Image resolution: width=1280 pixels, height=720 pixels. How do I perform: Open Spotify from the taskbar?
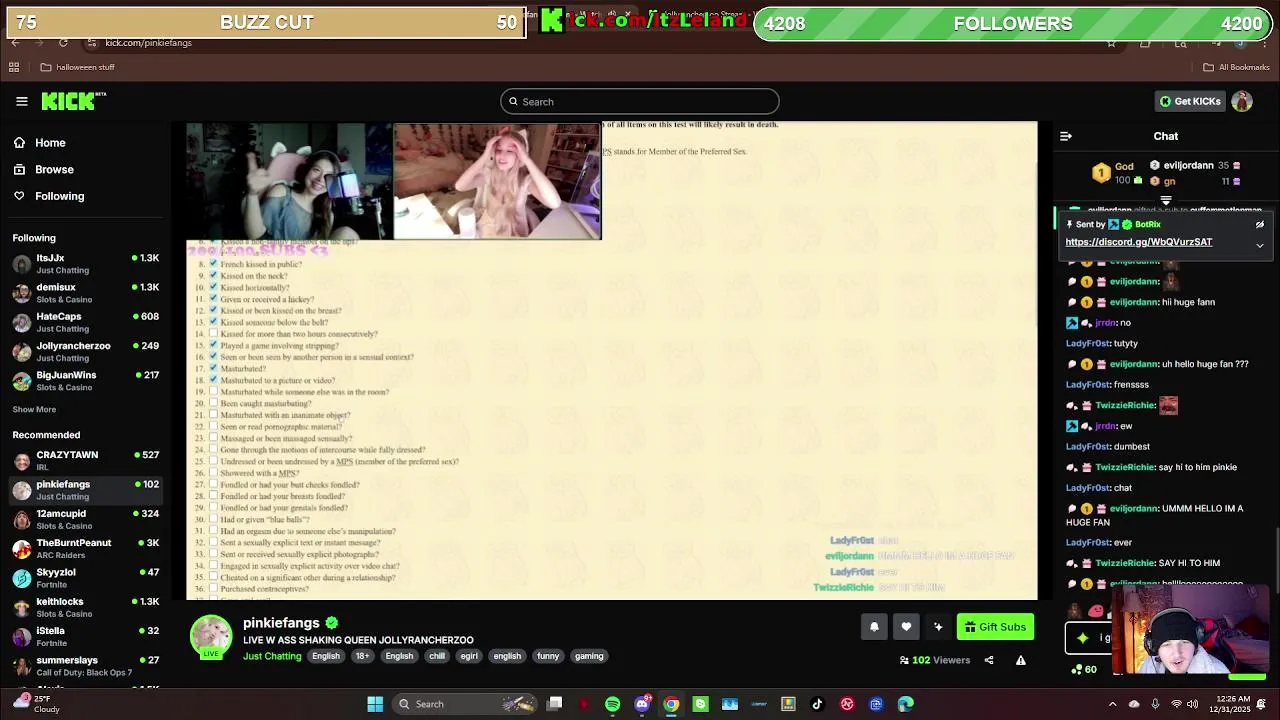point(612,704)
